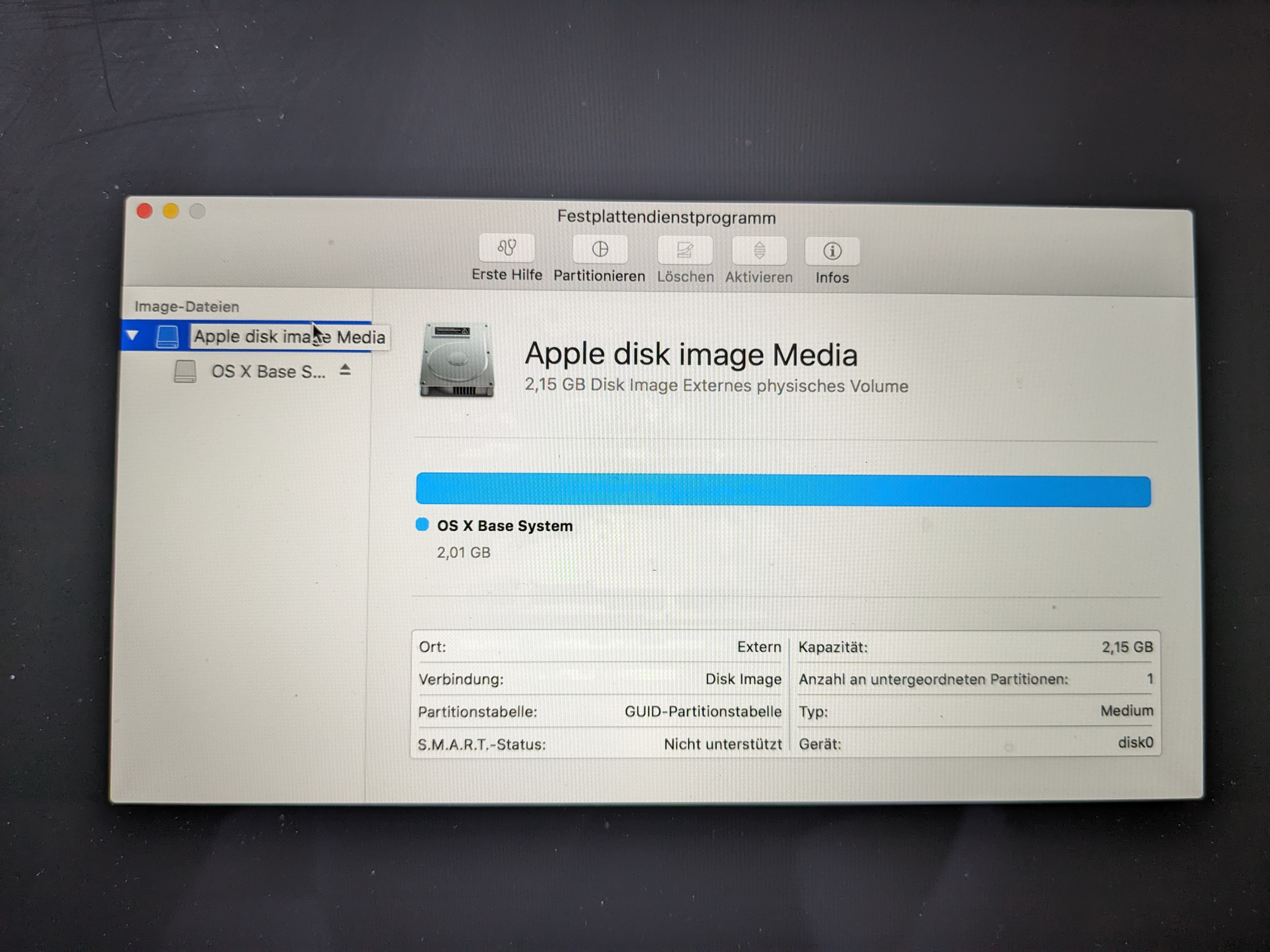Click the OS X Base System volume icon
The image size is (1270, 952).
point(185,371)
